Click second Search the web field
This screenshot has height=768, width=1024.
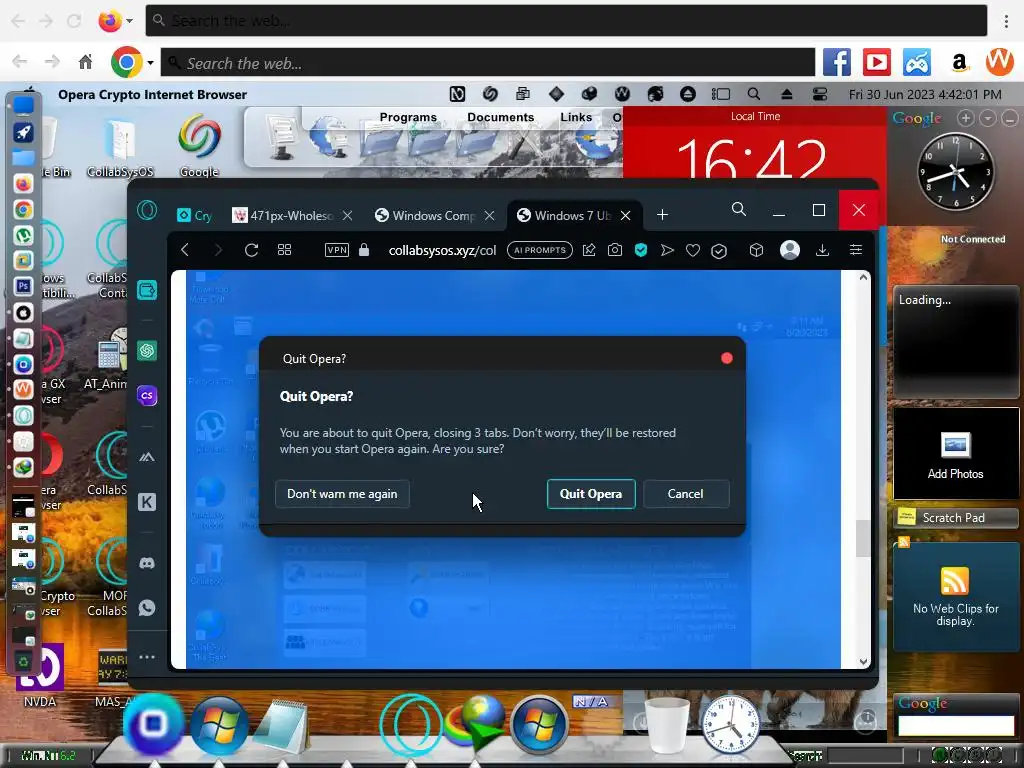tap(488, 63)
